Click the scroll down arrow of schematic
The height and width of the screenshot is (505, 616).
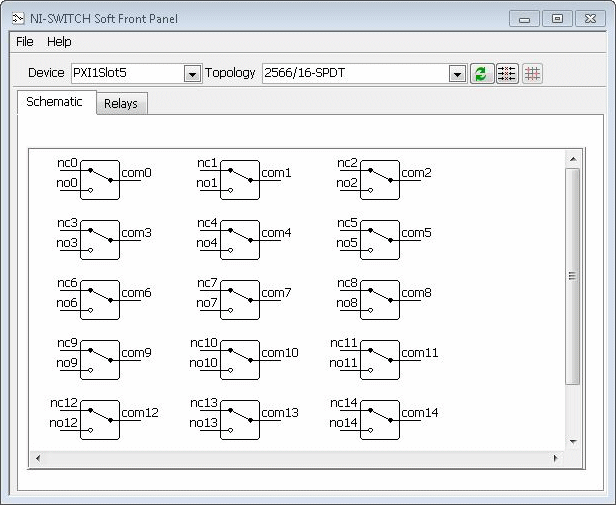572,441
